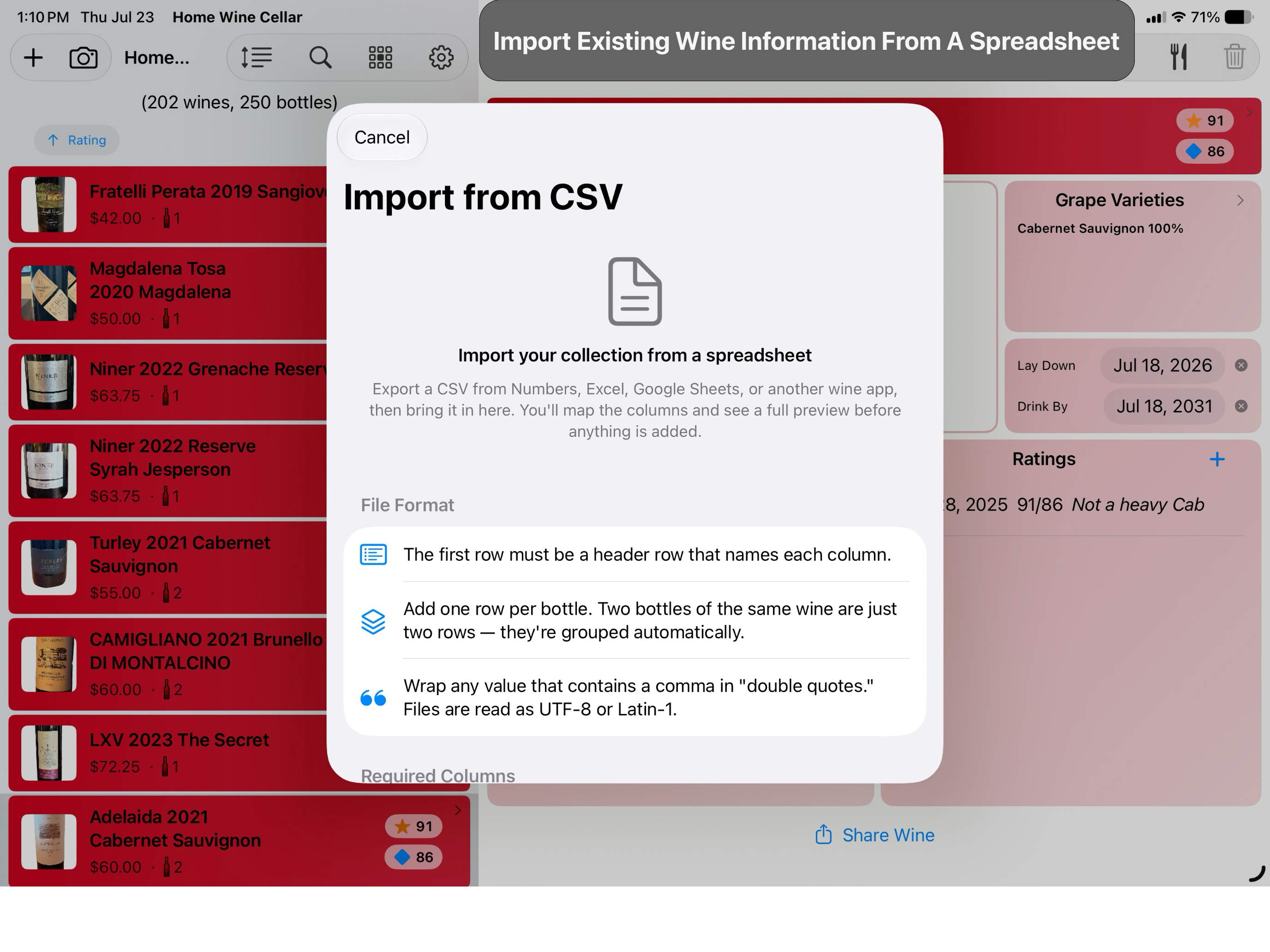Open the Niner 2022 Grenache Reserve thumbnail
Image resolution: width=1270 pixels, height=952 pixels.
click(x=49, y=382)
